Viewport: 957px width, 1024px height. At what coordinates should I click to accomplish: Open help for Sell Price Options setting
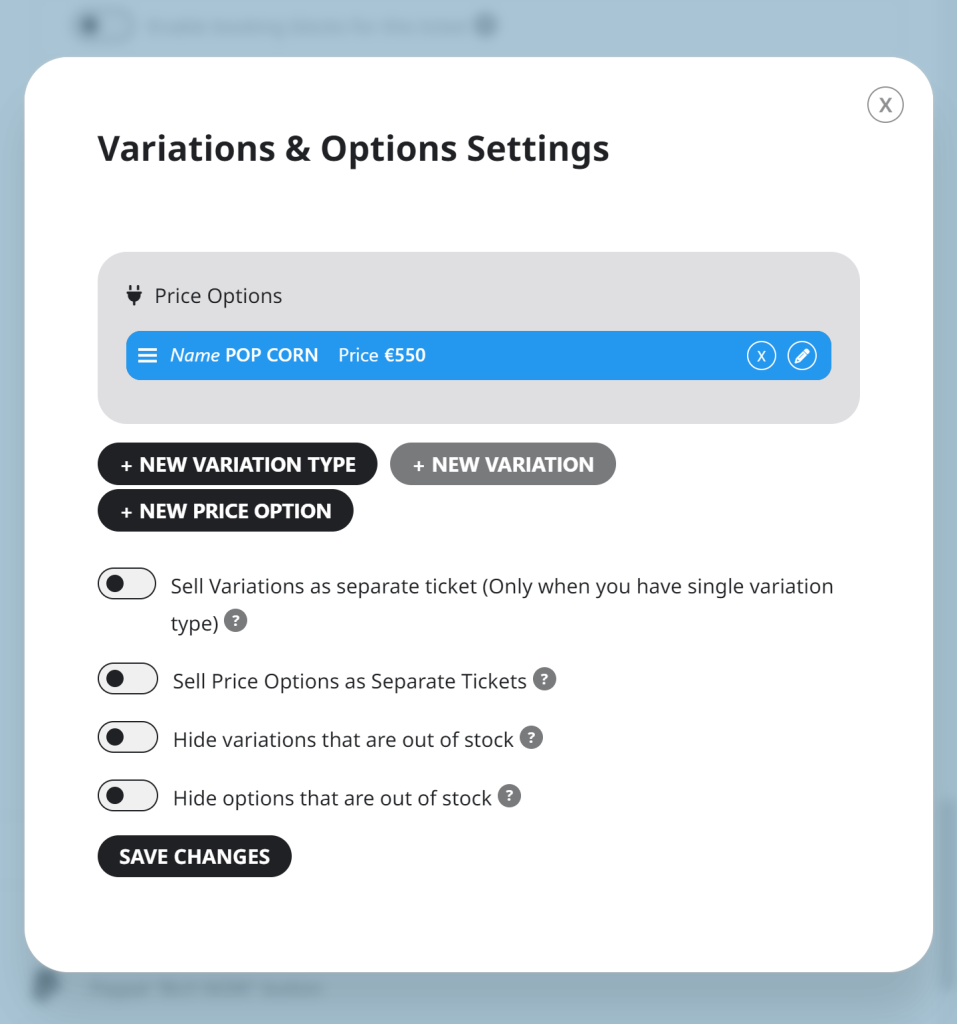544,679
